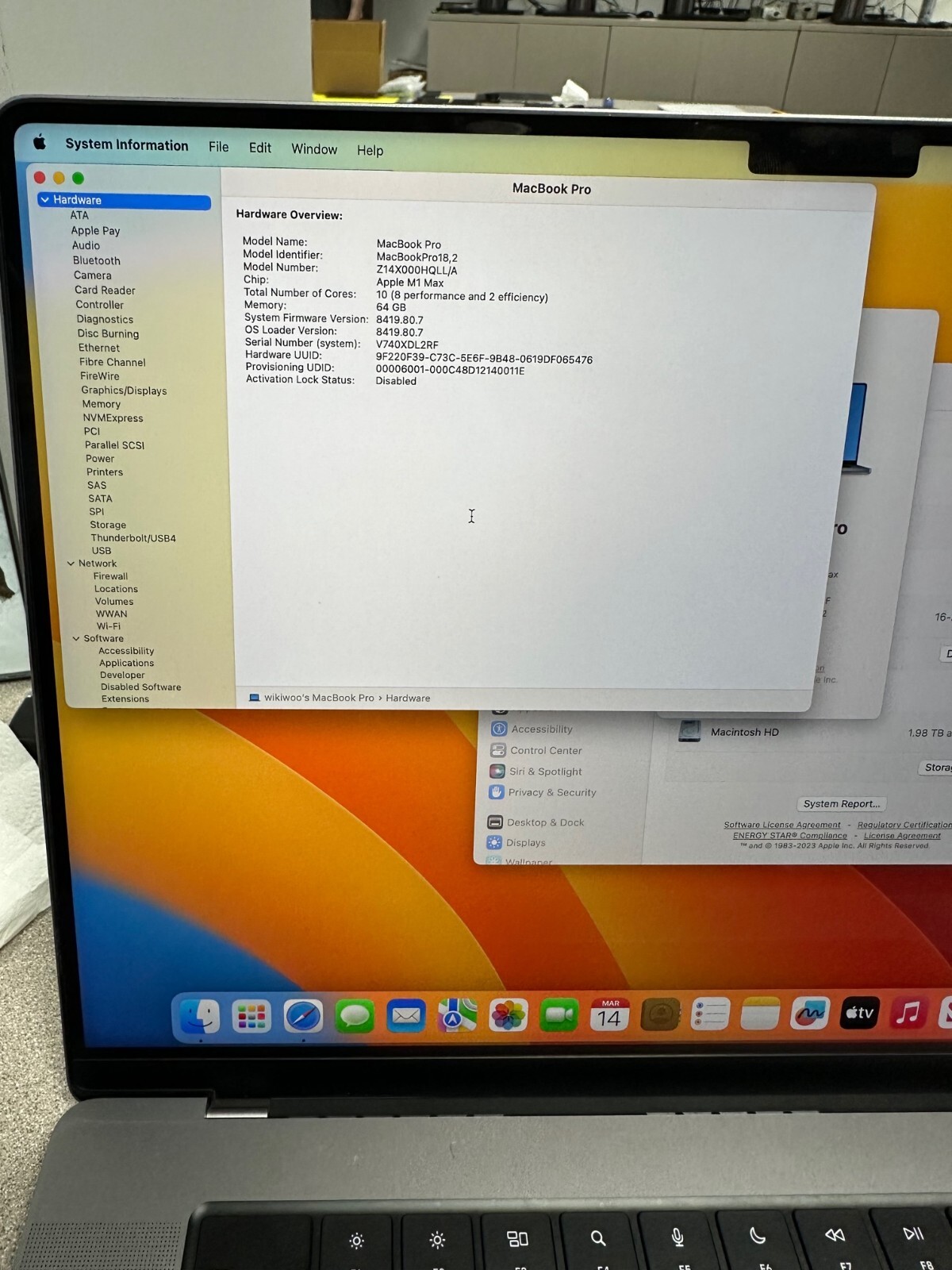Select wikiwoo's MacBook Pro in path bar
This screenshot has height=1270, width=952.
coord(319,698)
